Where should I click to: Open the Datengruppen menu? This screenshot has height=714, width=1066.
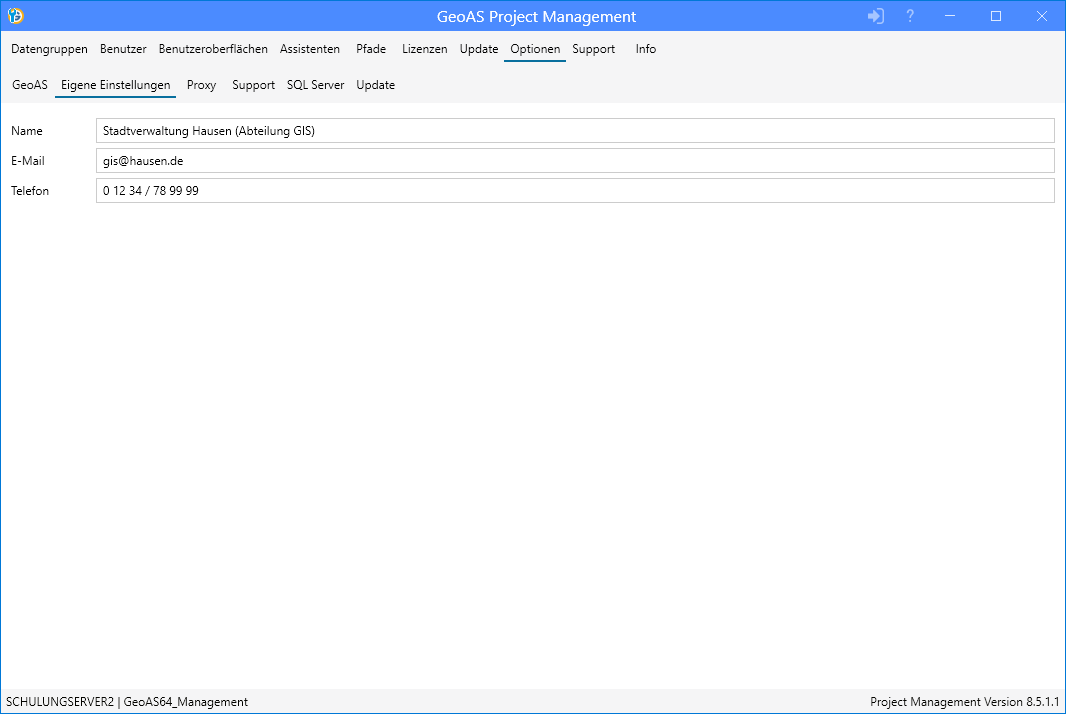[x=49, y=49]
